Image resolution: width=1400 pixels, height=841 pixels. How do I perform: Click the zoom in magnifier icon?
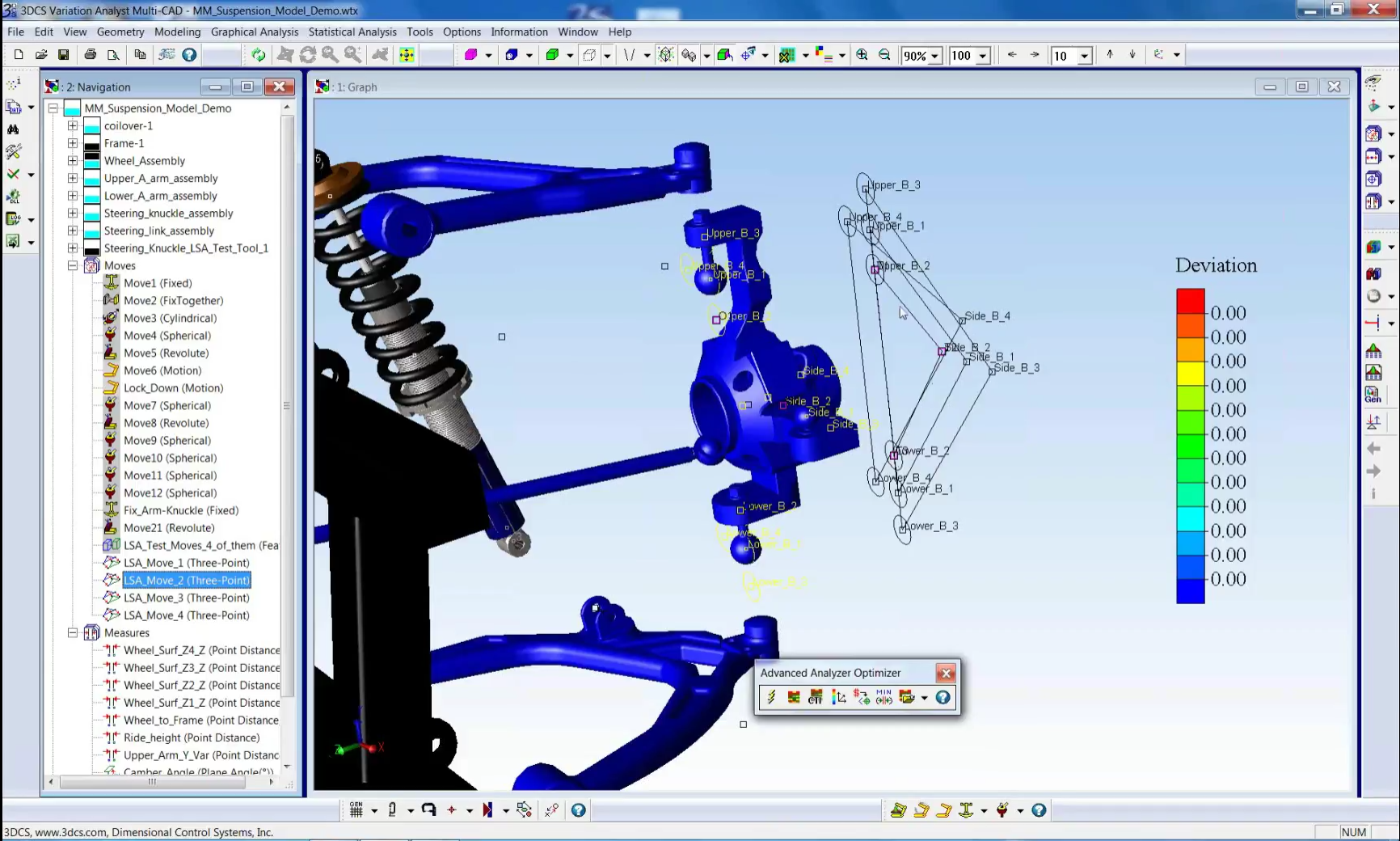click(862, 55)
